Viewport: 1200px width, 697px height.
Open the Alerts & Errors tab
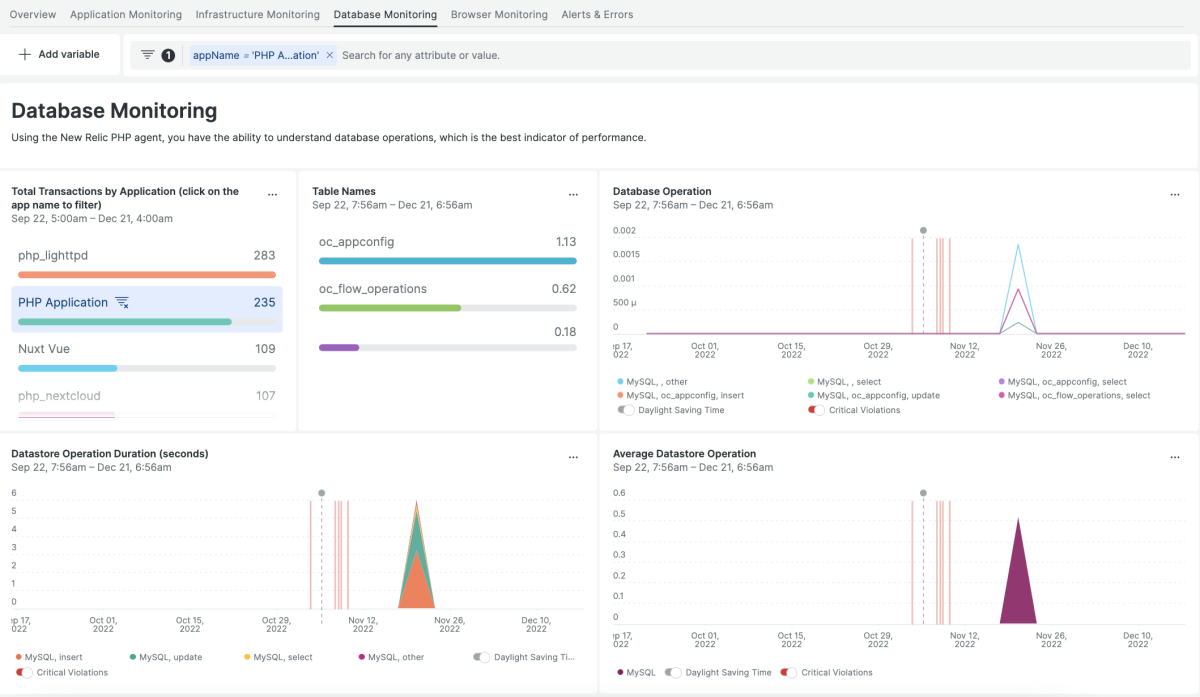597,15
